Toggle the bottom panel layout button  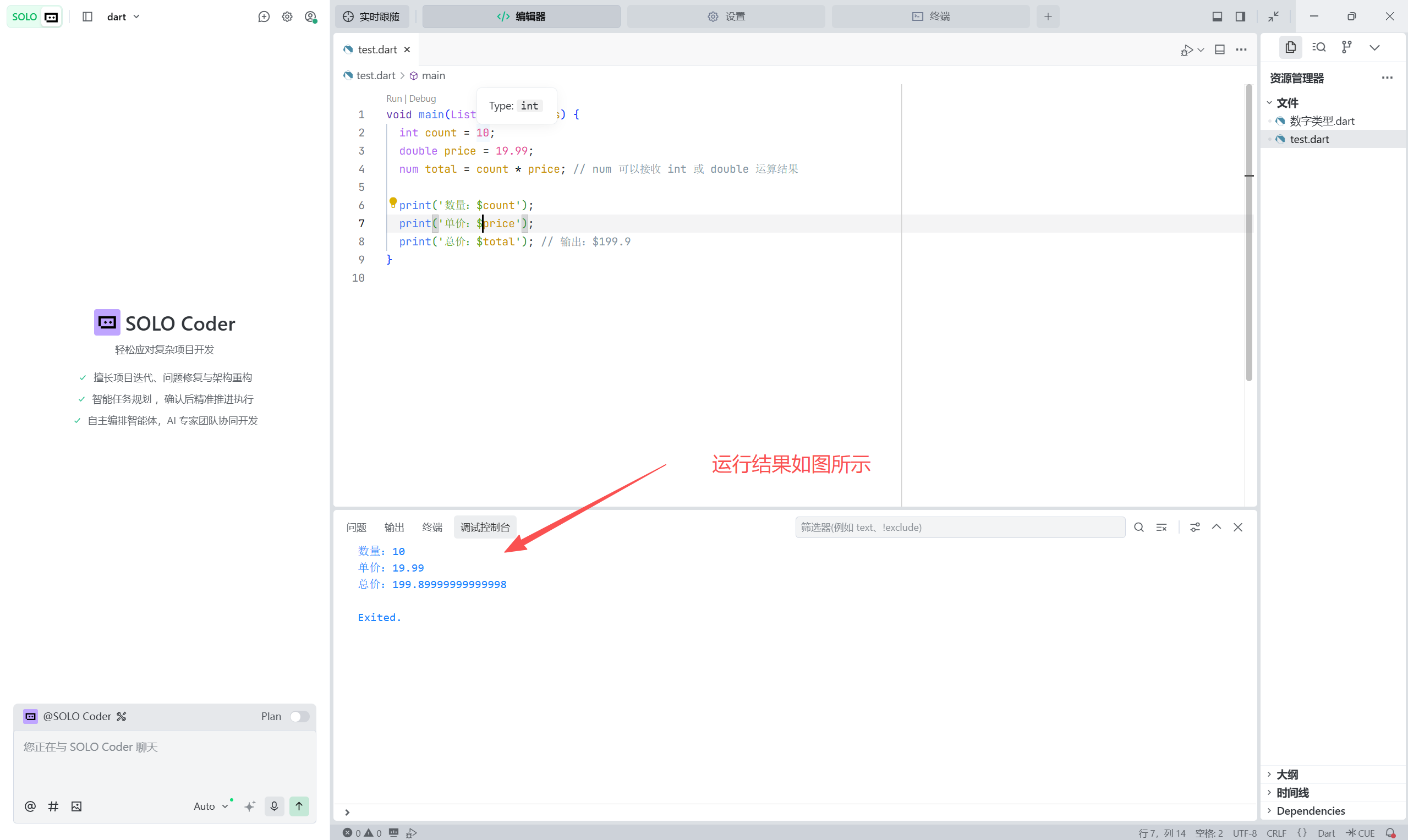coord(1217,17)
